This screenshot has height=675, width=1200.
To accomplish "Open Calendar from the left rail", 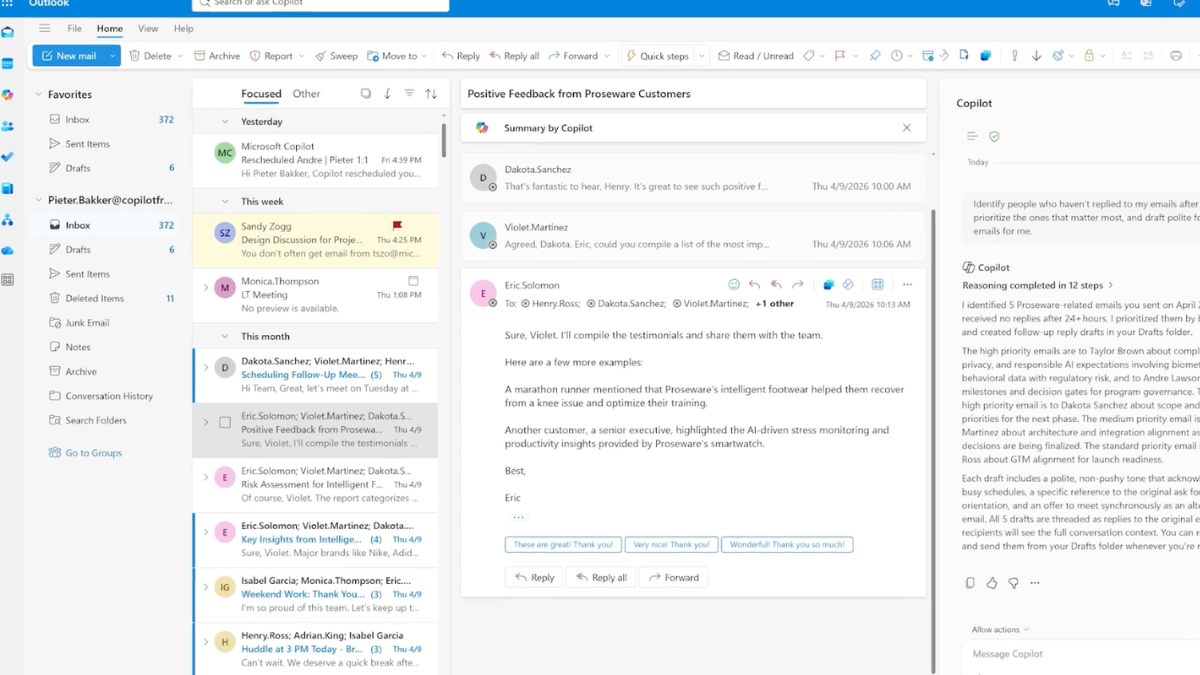I will coord(7,64).
